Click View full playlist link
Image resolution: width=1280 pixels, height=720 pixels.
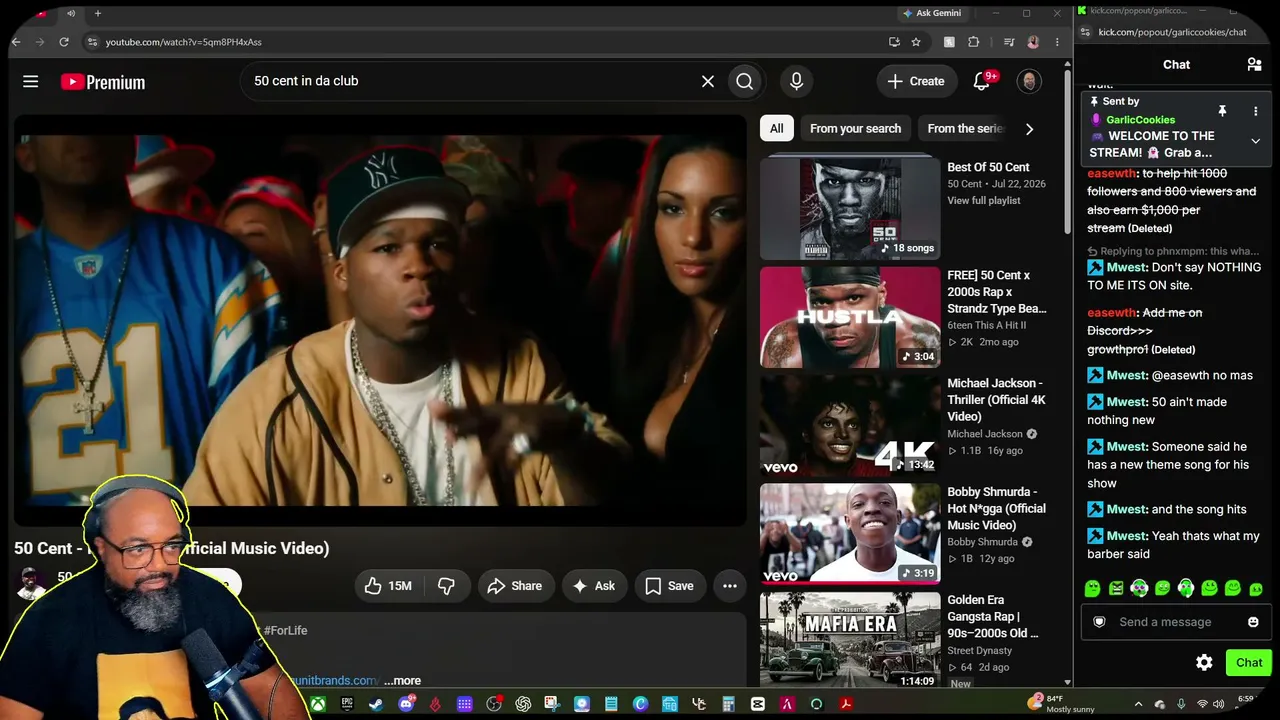pyautogui.click(x=984, y=201)
